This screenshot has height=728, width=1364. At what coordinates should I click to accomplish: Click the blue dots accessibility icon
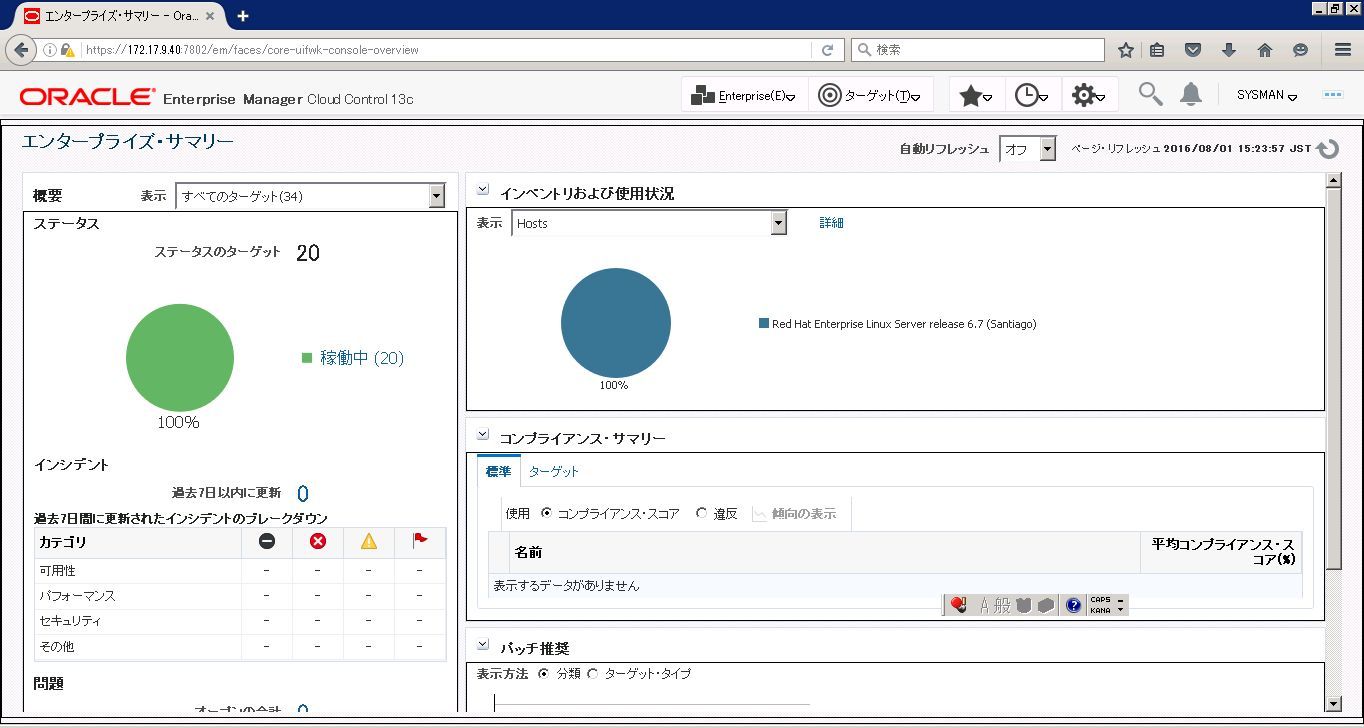[x=1332, y=95]
